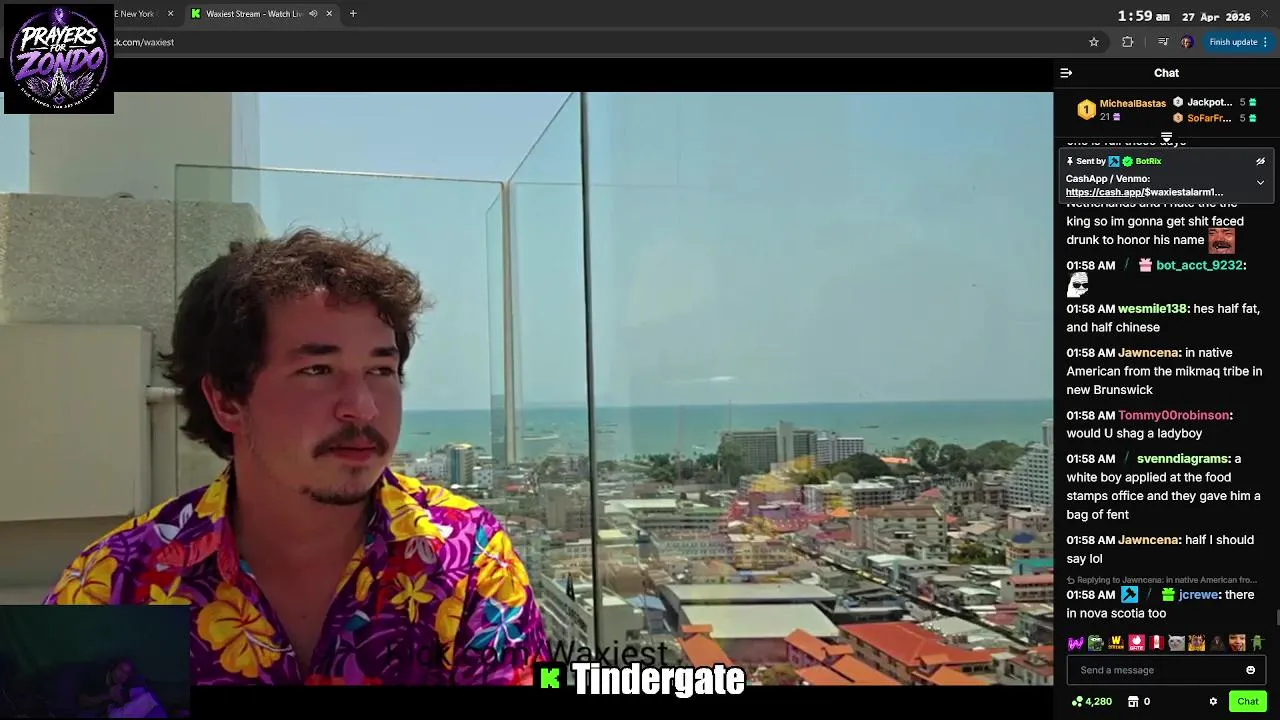The image size is (1280, 720).
Task: Mute the Waxiest Stream tab audio
Action: [313, 14]
